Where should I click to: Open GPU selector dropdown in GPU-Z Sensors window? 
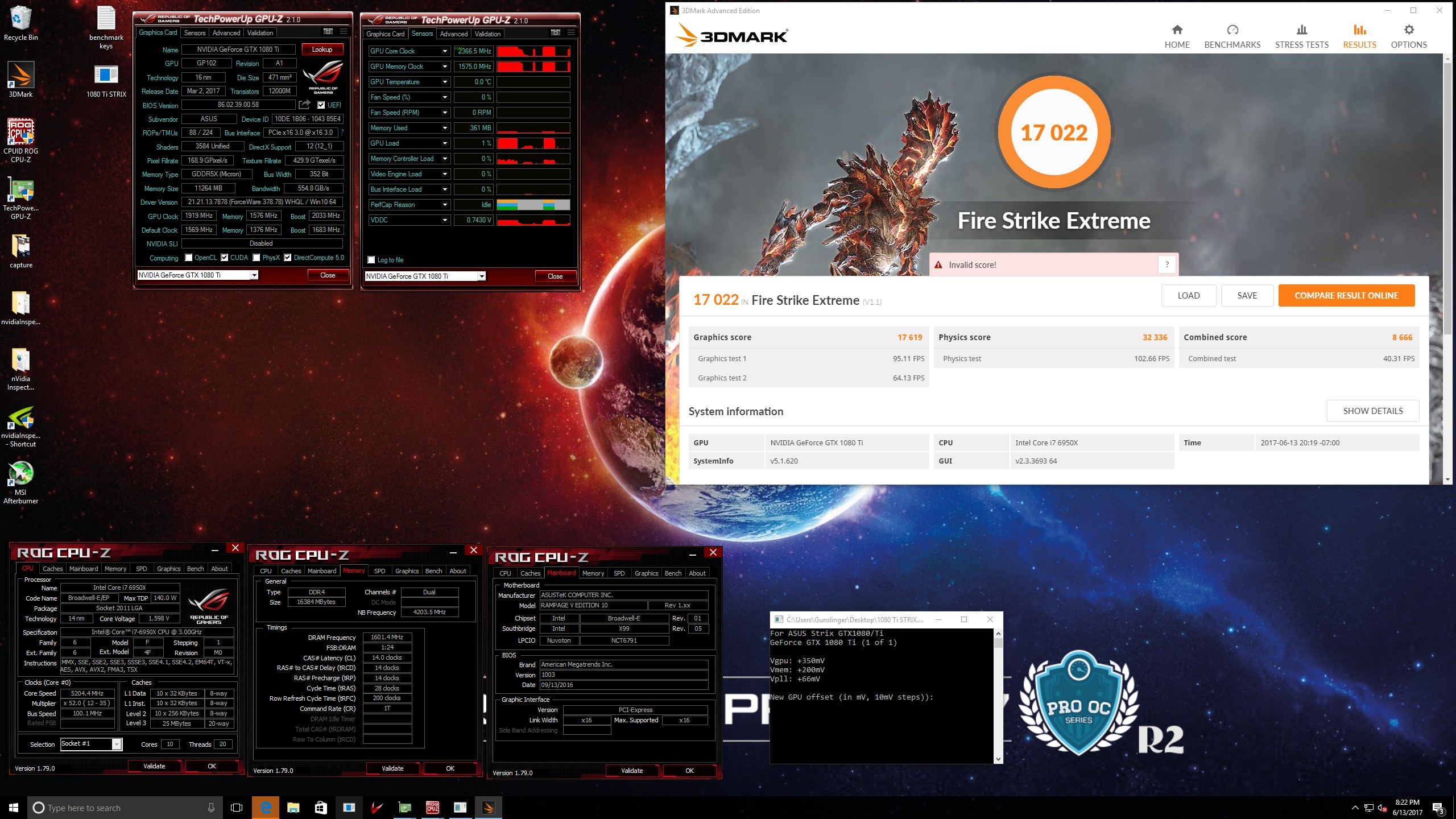[482, 276]
